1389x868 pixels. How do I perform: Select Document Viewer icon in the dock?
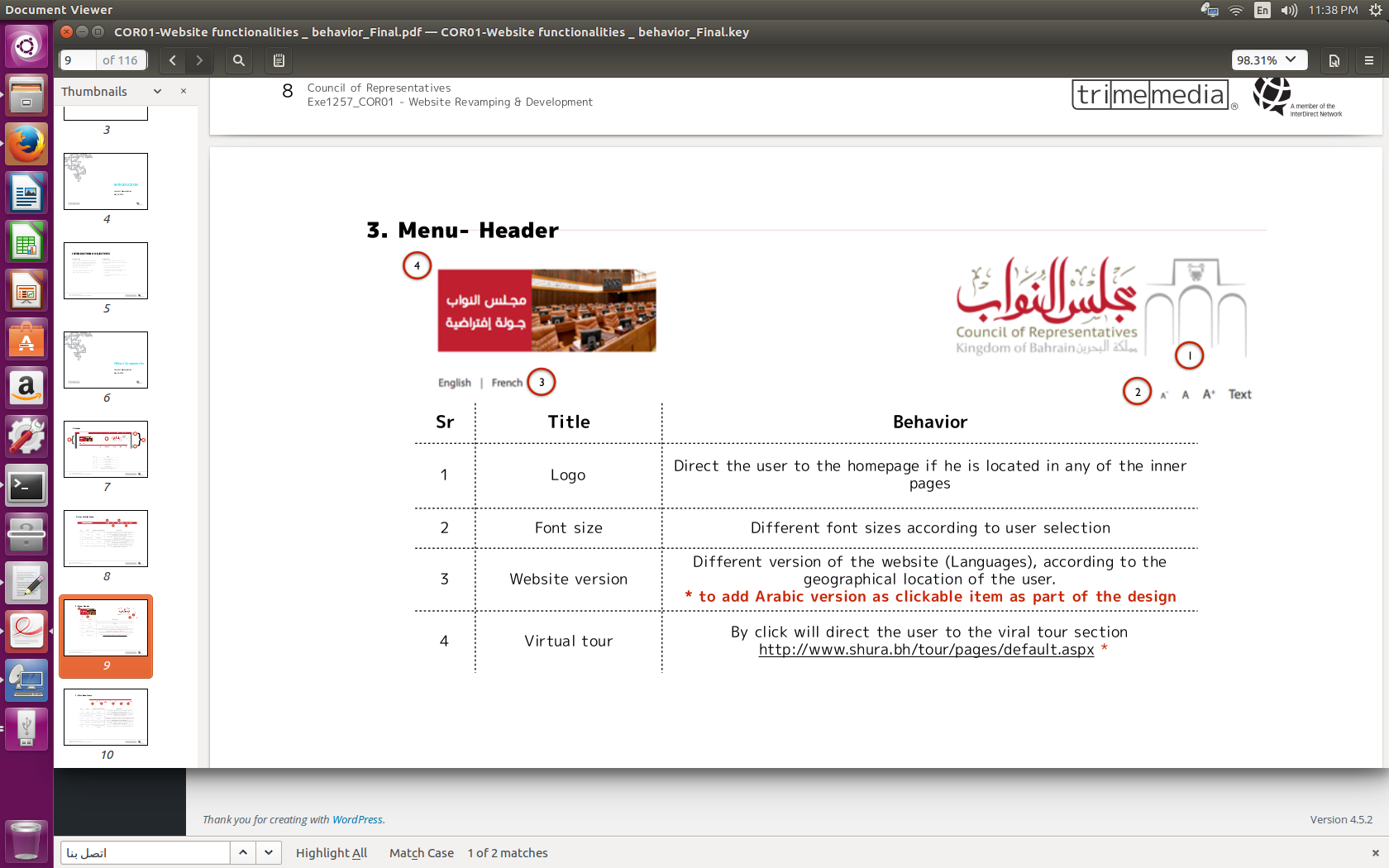pos(26,632)
